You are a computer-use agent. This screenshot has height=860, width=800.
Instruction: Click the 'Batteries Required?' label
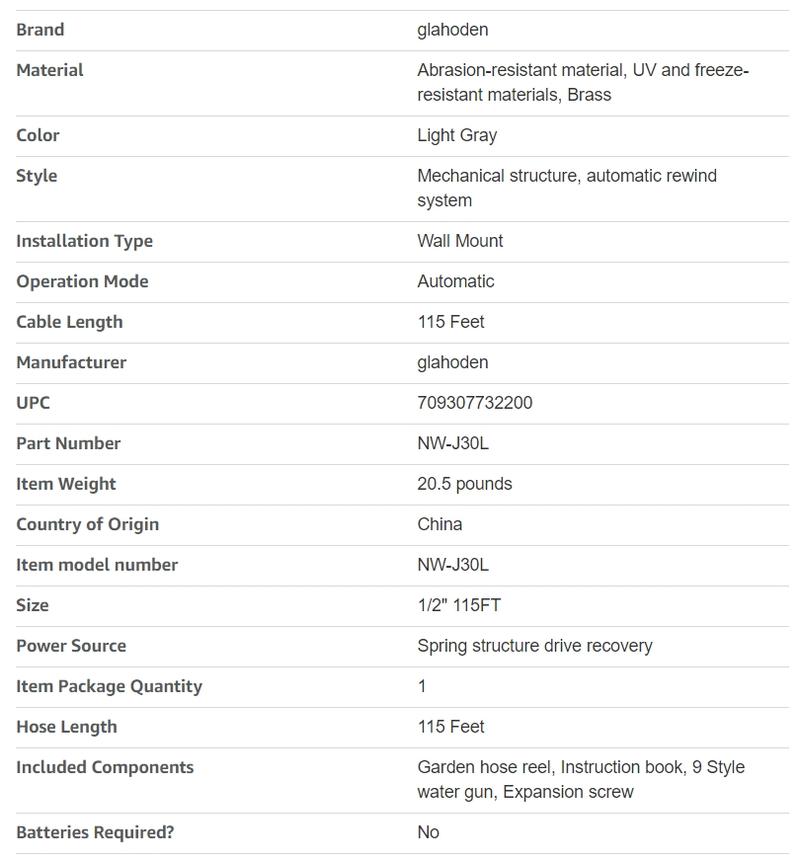(95, 832)
